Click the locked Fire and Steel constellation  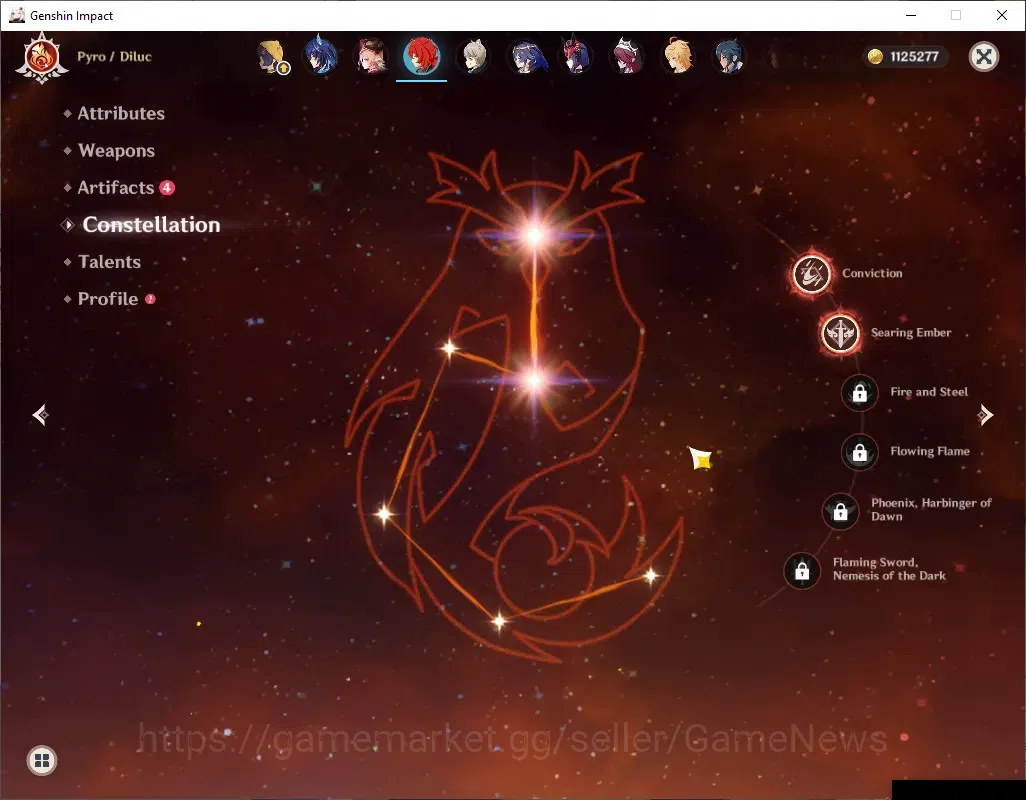(859, 393)
